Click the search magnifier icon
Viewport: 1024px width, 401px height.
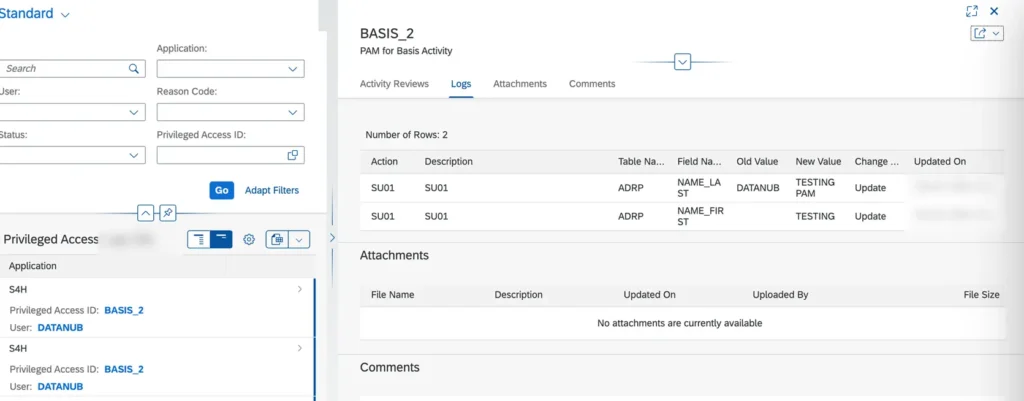pyautogui.click(x=133, y=69)
